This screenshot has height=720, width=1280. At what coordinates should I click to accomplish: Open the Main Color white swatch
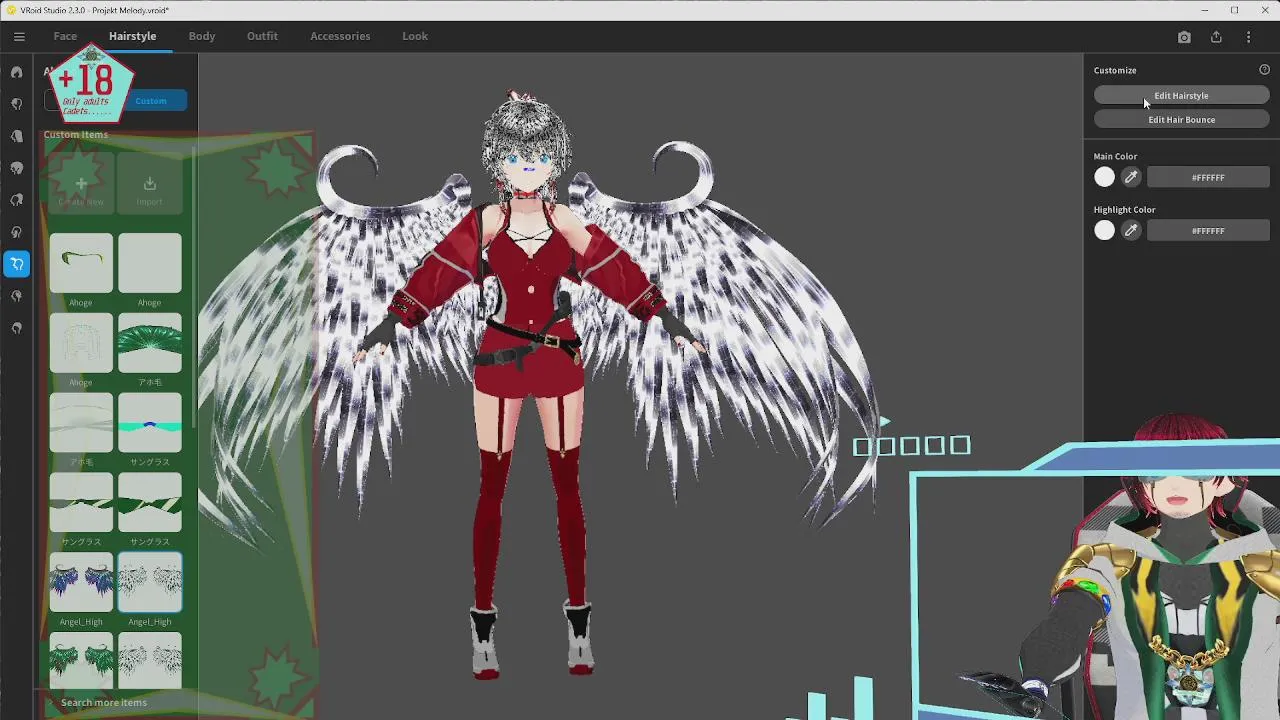(x=1104, y=177)
